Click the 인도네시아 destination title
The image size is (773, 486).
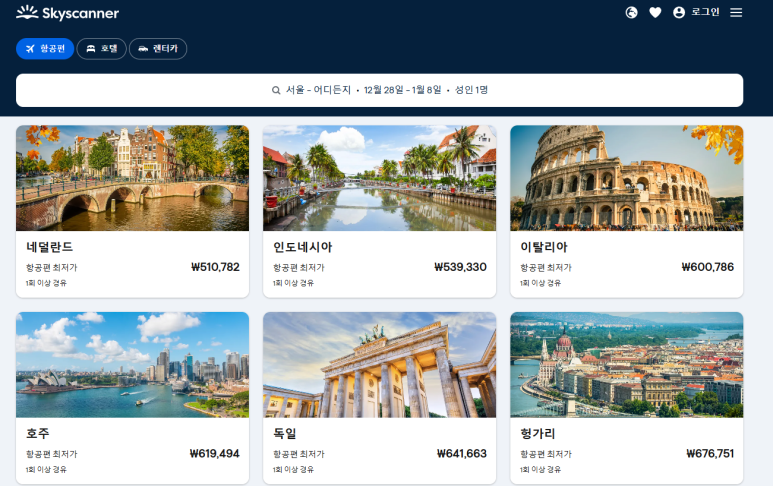(x=303, y=247)
